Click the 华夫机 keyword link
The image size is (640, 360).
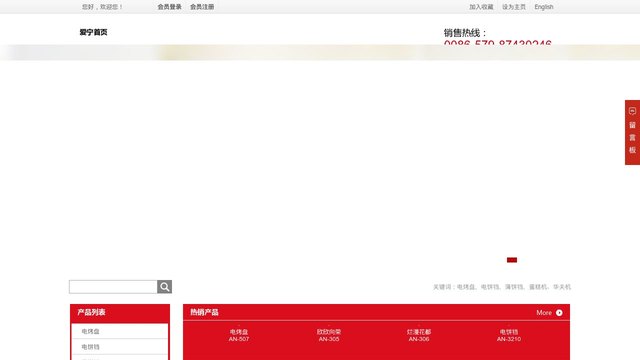click(562, 287)
